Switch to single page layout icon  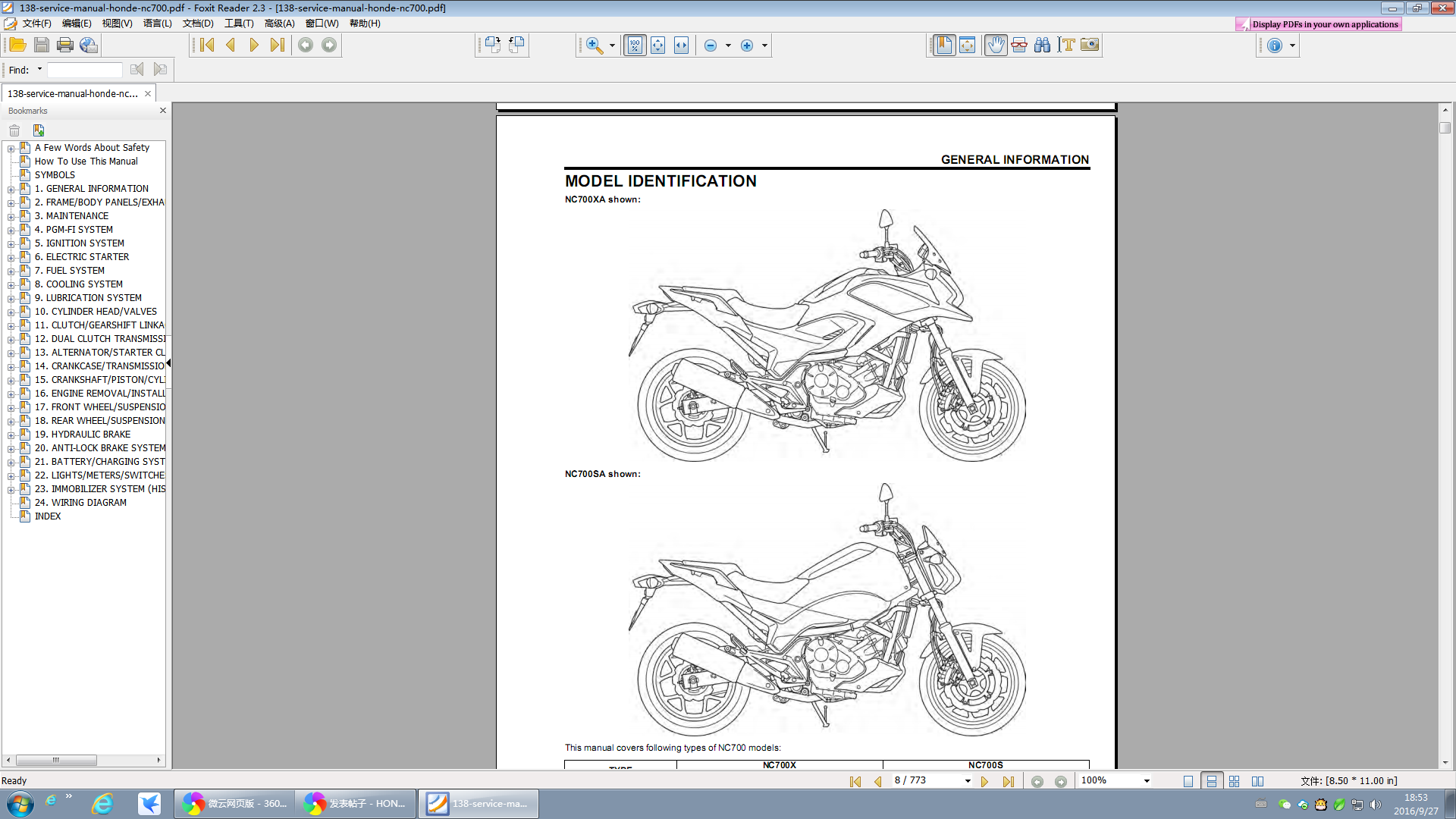pyautogui.click(x=1188, y=781)
